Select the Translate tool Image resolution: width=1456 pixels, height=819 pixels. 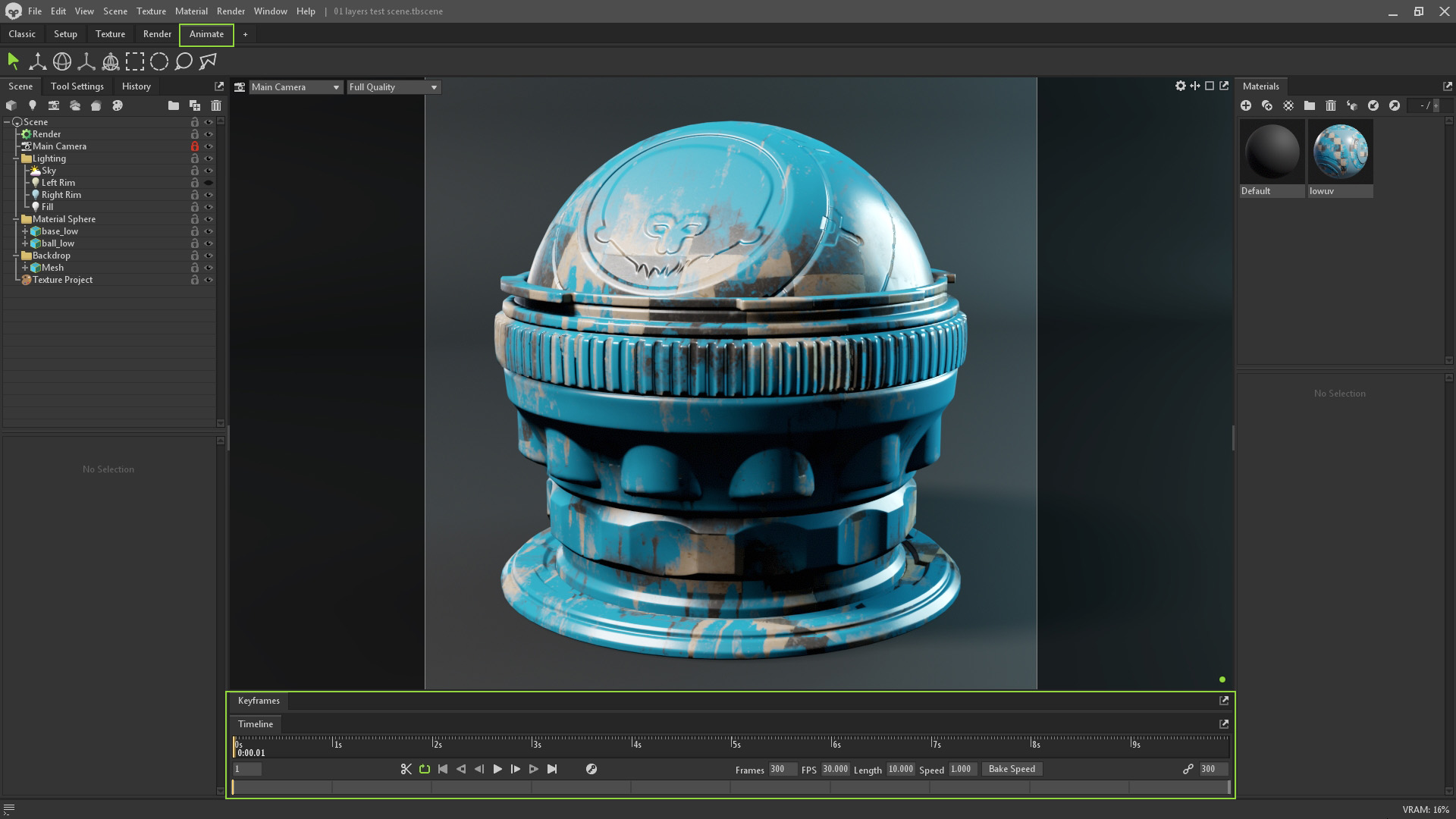pos(37,61)
